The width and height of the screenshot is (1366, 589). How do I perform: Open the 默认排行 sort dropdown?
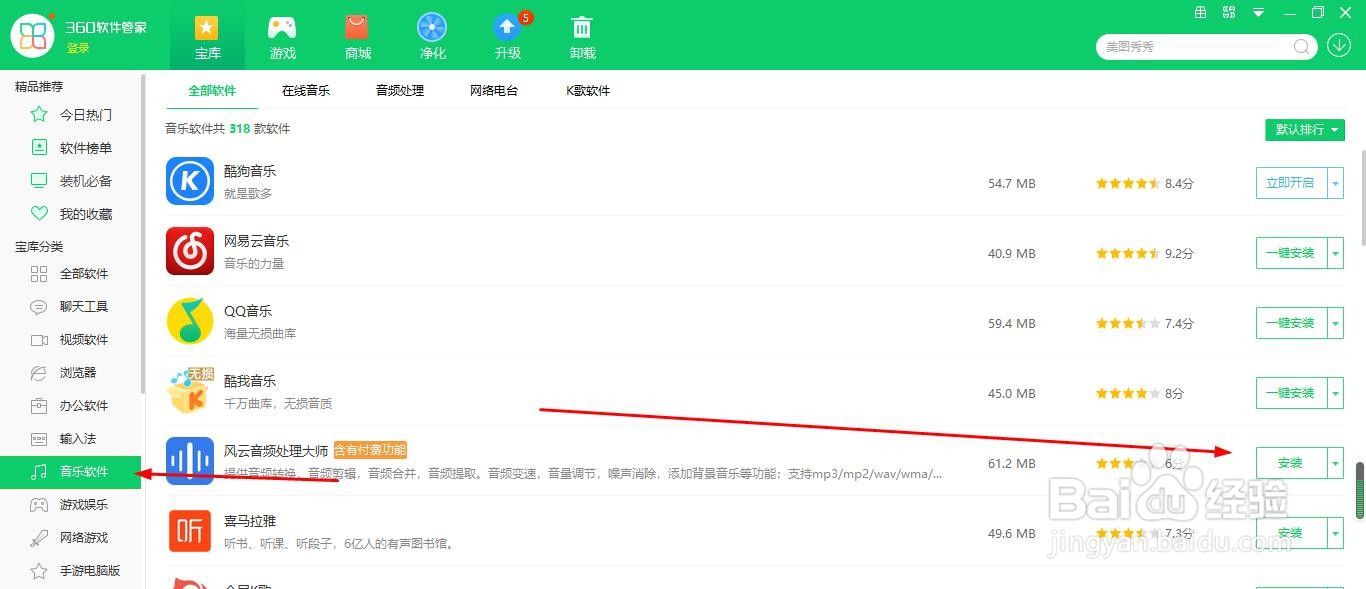coord(1304,129)
